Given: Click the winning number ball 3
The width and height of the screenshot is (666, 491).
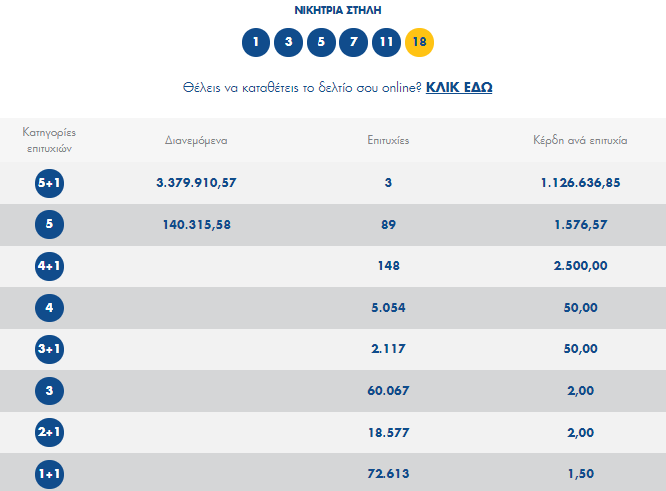Looking at the screenshot, I should click(288, 42).
